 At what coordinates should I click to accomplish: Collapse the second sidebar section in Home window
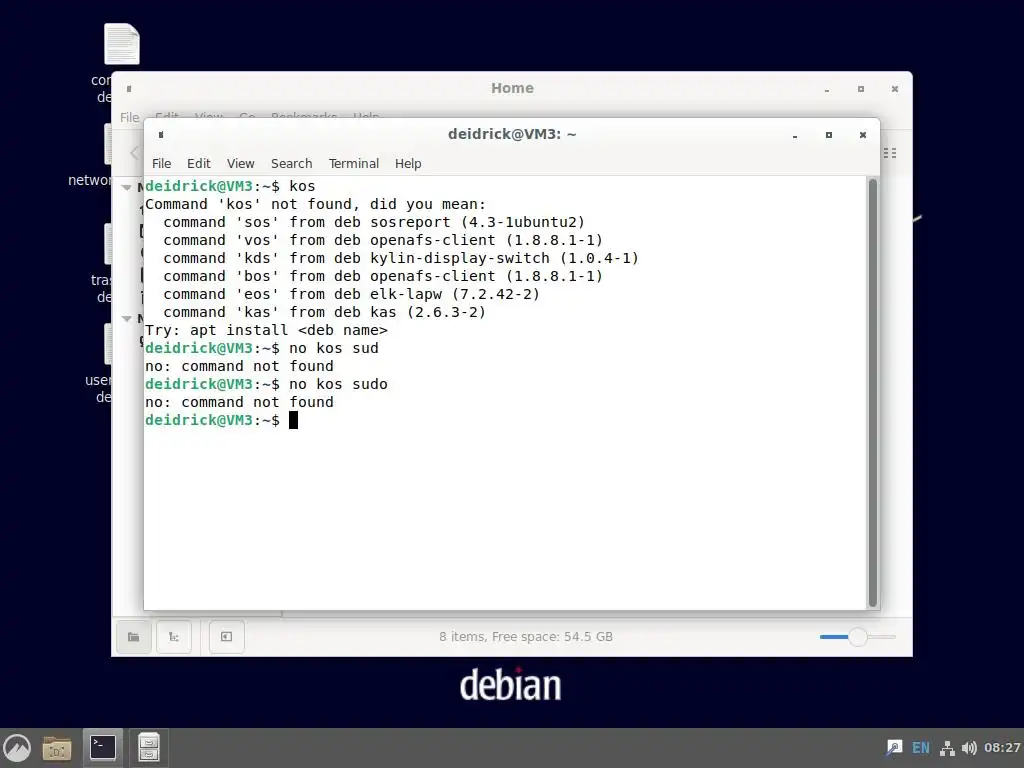[x=126, y=319]
